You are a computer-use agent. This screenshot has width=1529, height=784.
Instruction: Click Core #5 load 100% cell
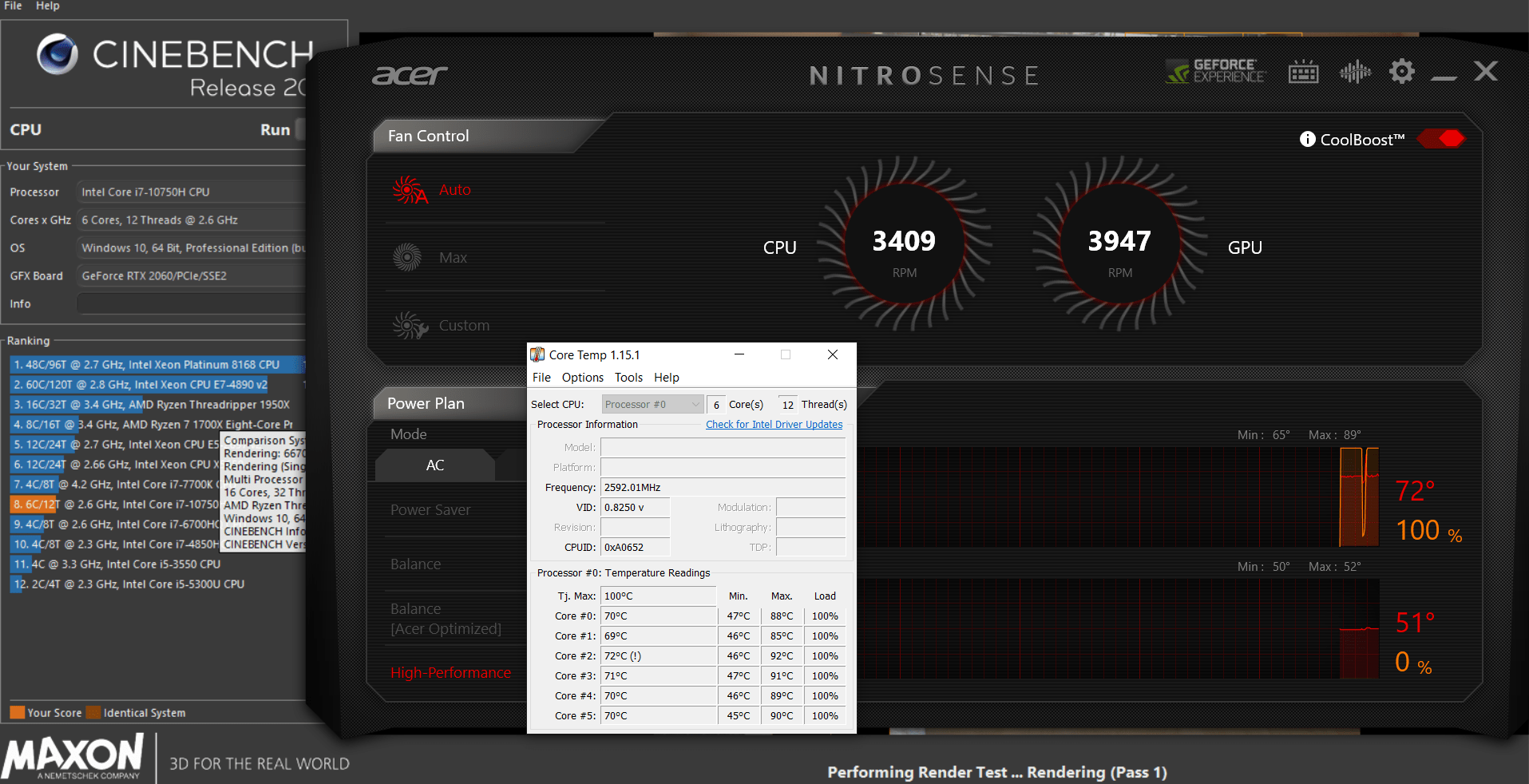click(x=825, y=716)
